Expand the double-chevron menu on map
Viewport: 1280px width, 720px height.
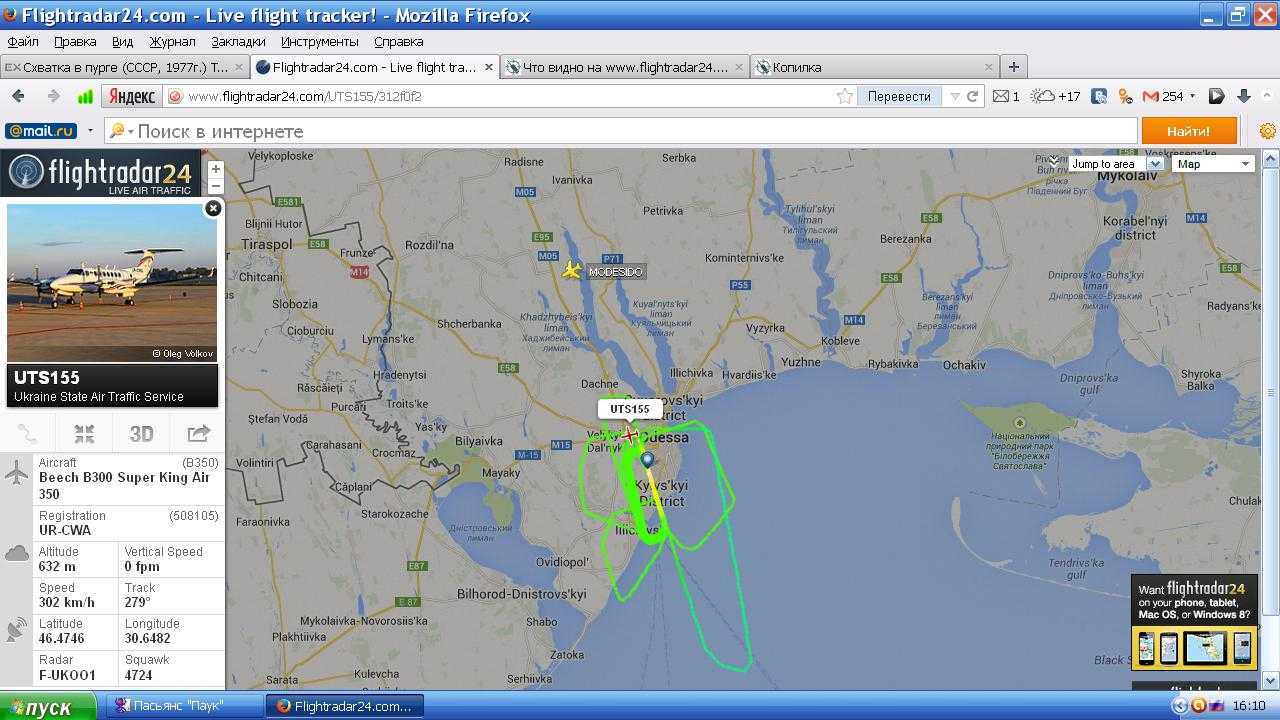(1053, 160)
